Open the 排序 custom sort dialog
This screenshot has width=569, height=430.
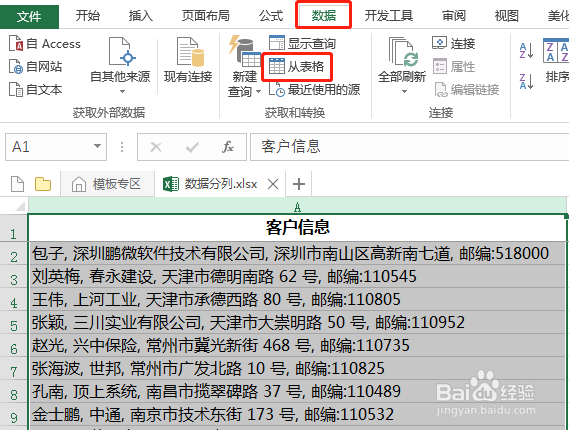(x=556, y=60)
